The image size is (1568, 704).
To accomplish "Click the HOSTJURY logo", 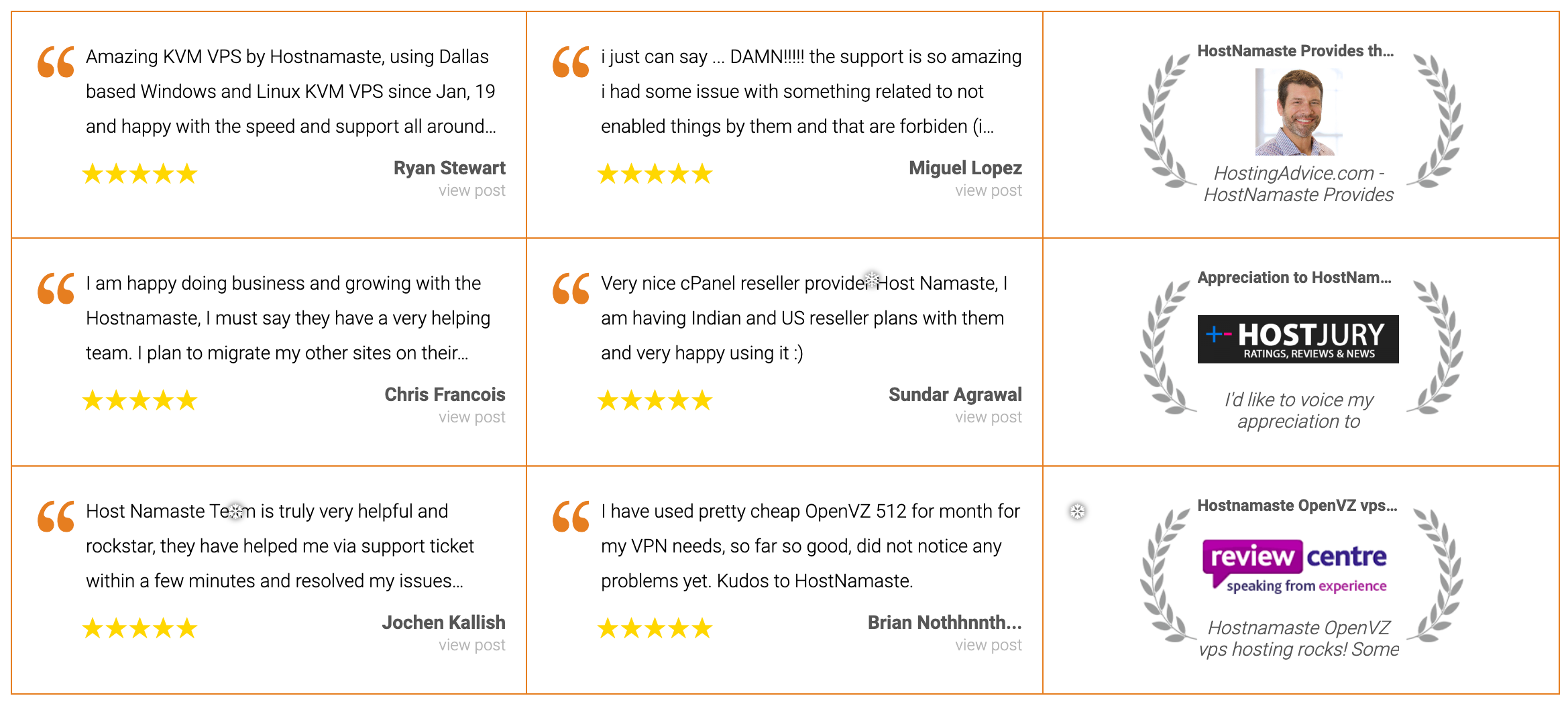I will 1297,338.
